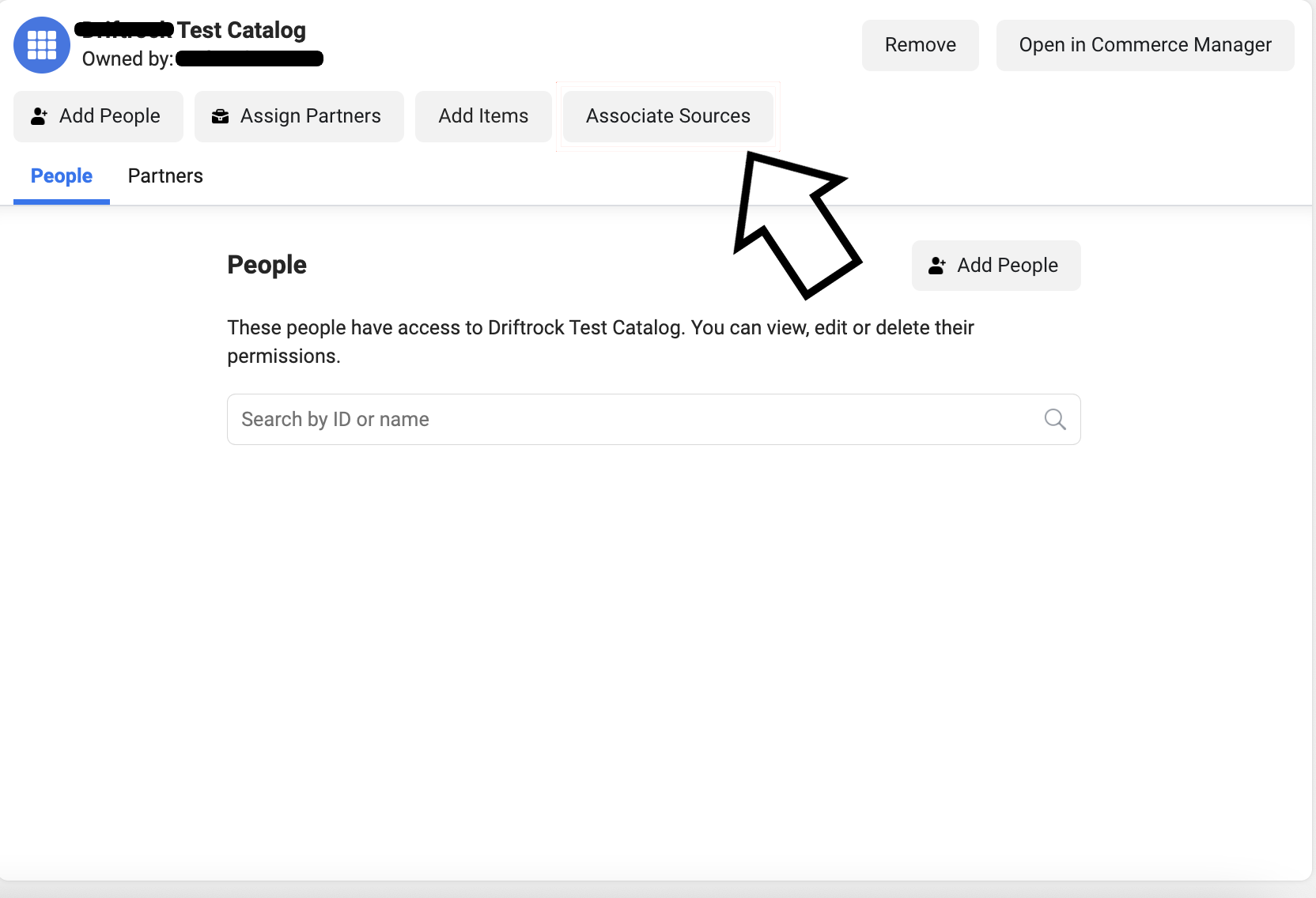This screenshot has width=1316, height=898.
Task: Remove this catalog using the Remove button
Action: coord(920,45)
